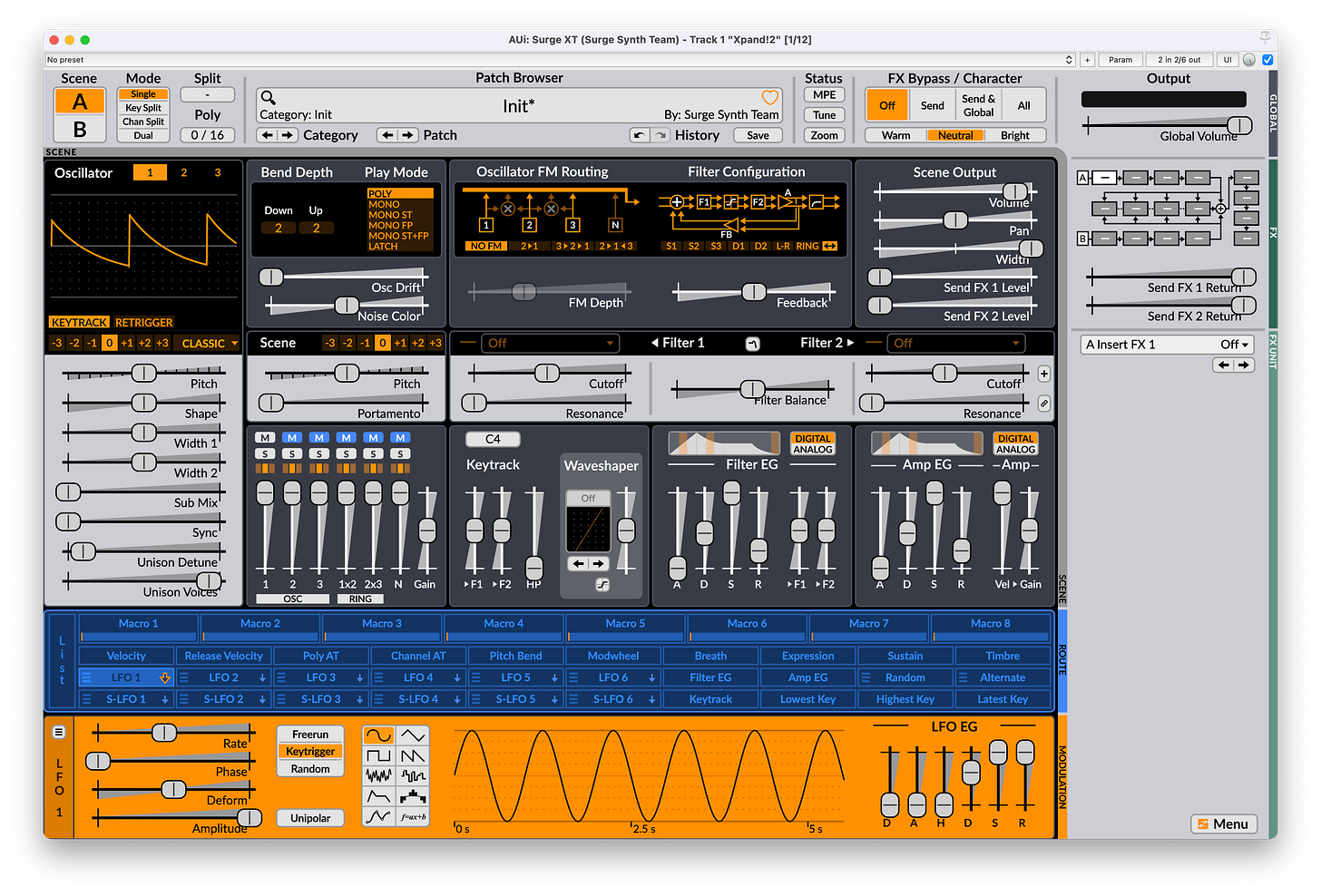Select the step sequencer LFO shape

[413, 796]
